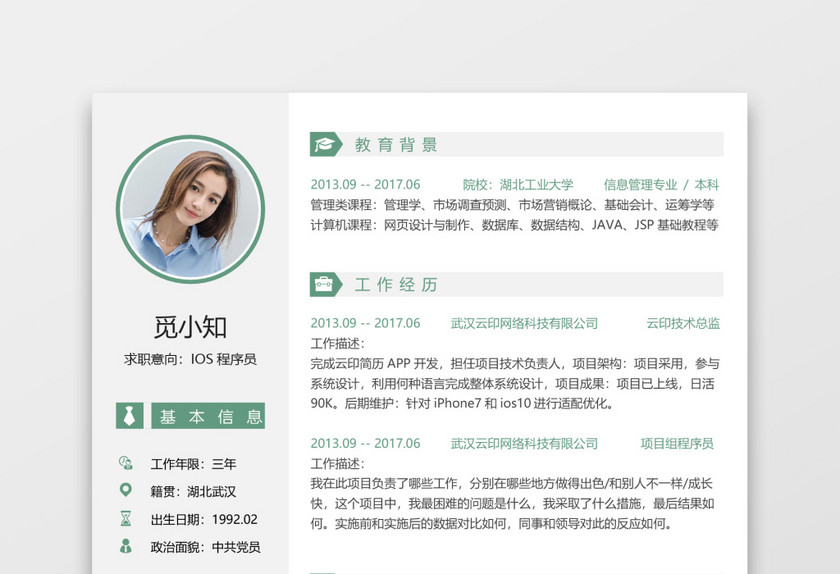
Task: Click the line starting with 90K。后期维护
Action: coord(462,404)
